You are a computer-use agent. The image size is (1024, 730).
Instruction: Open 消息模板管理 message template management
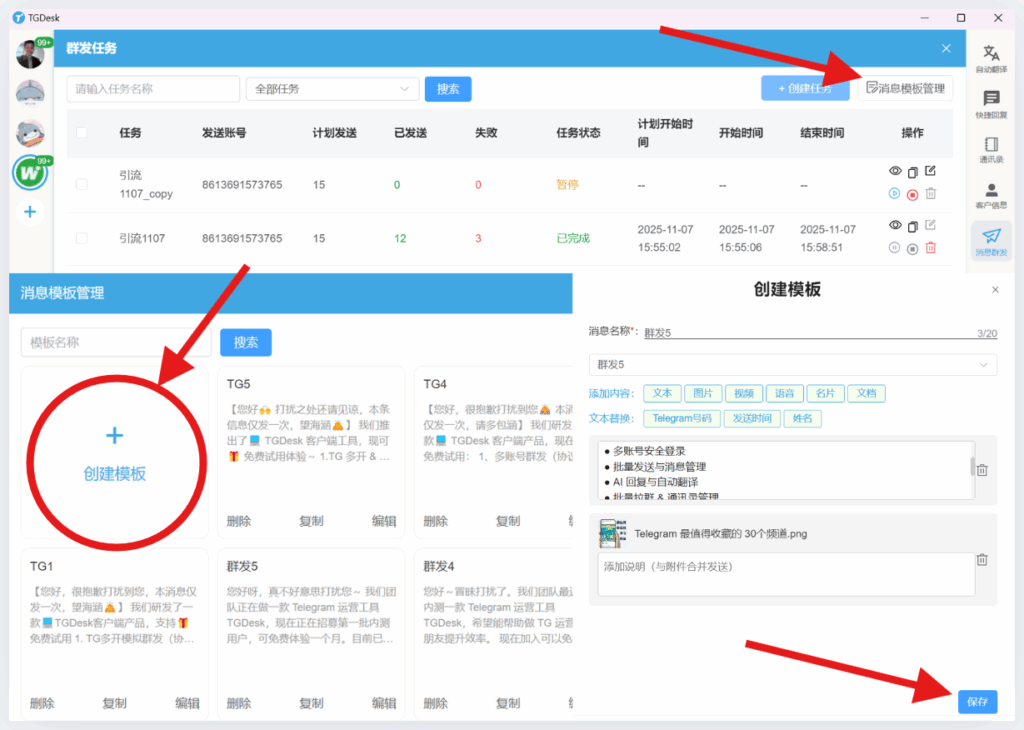click(x=905, y=88)
